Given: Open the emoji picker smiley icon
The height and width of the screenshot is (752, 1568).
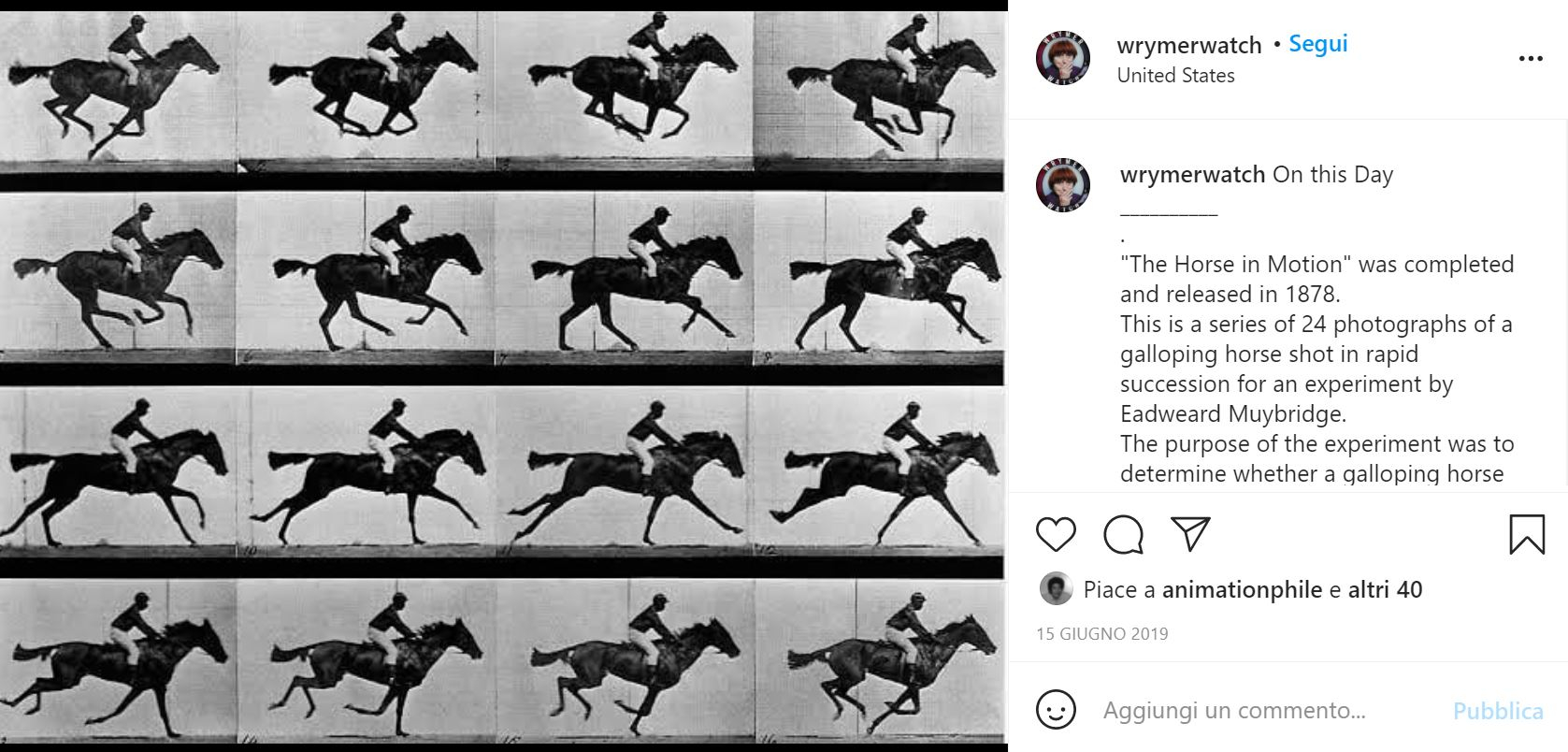Looking at the screenshot, I should pyautogui.click(x=1056, y=710).
